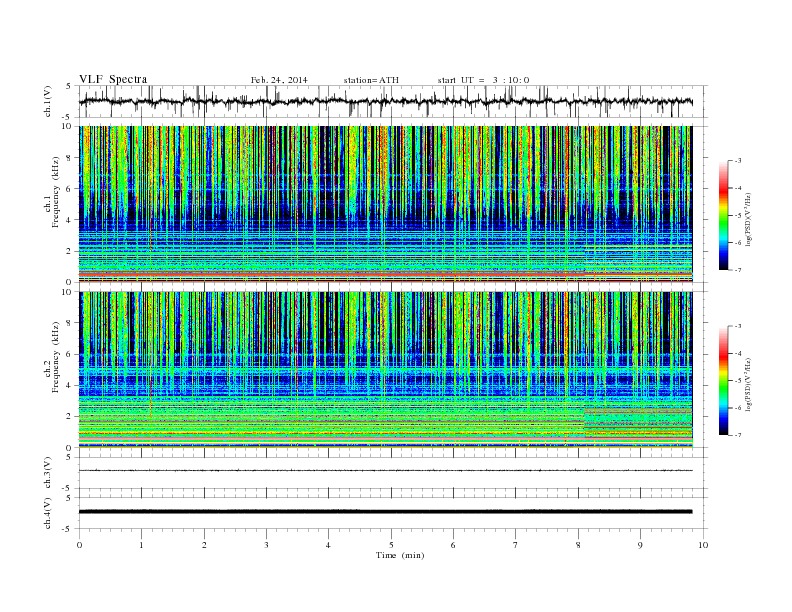Image resolution: width=792 pixels, height=612 pixels.
Task: Click time axis tick label "8"
Action: (578, 545)
